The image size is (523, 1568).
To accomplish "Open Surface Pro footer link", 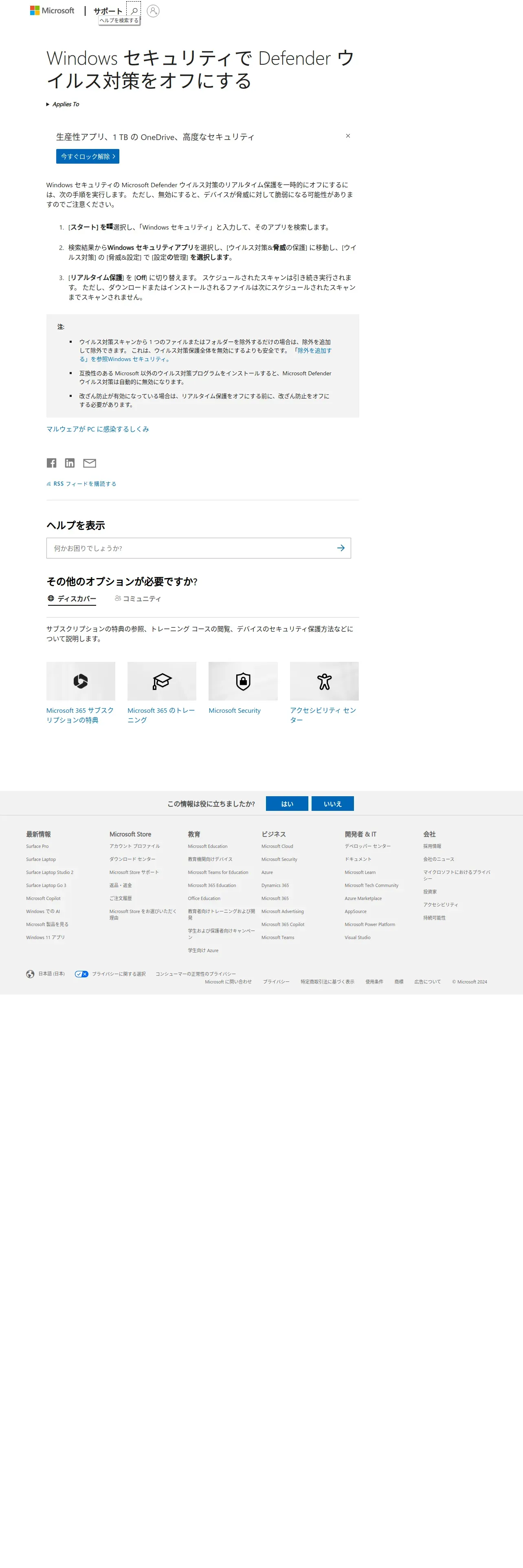I will (37, 846).
